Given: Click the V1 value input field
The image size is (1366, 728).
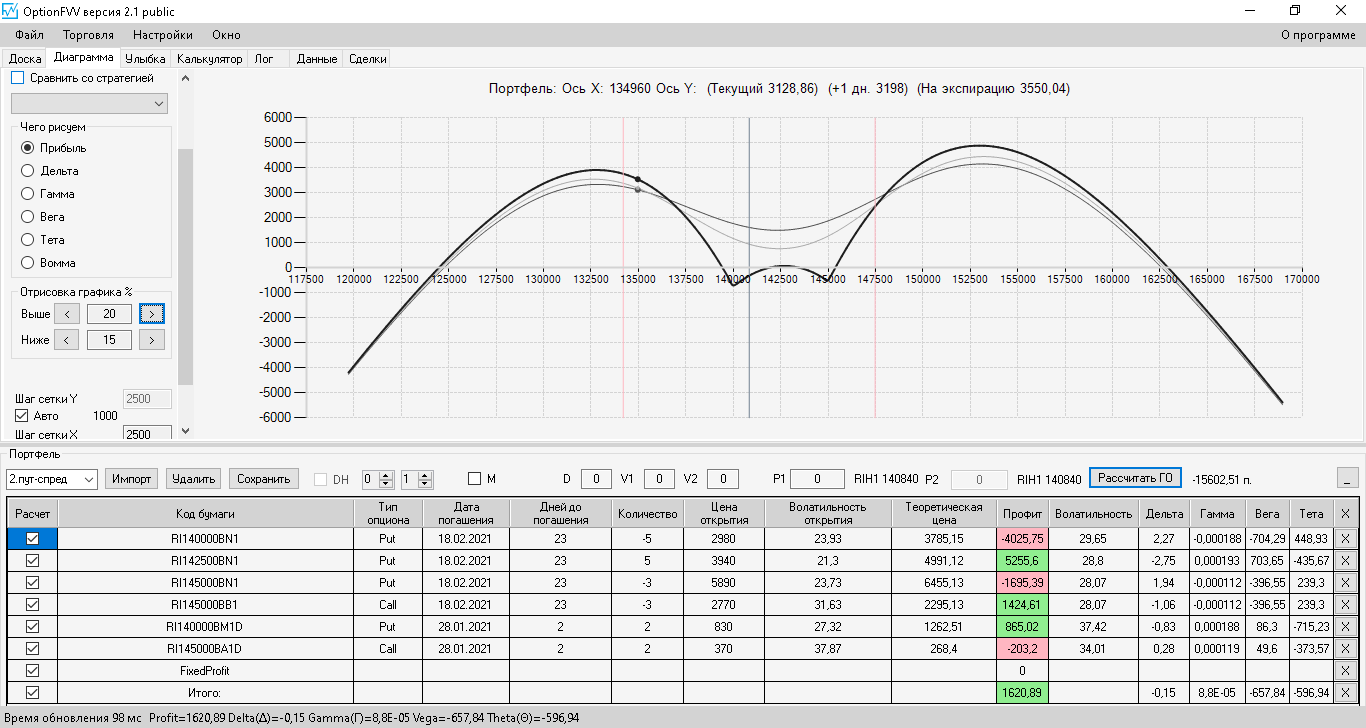Looking at the screenshot, I should (x=659, y=479).
